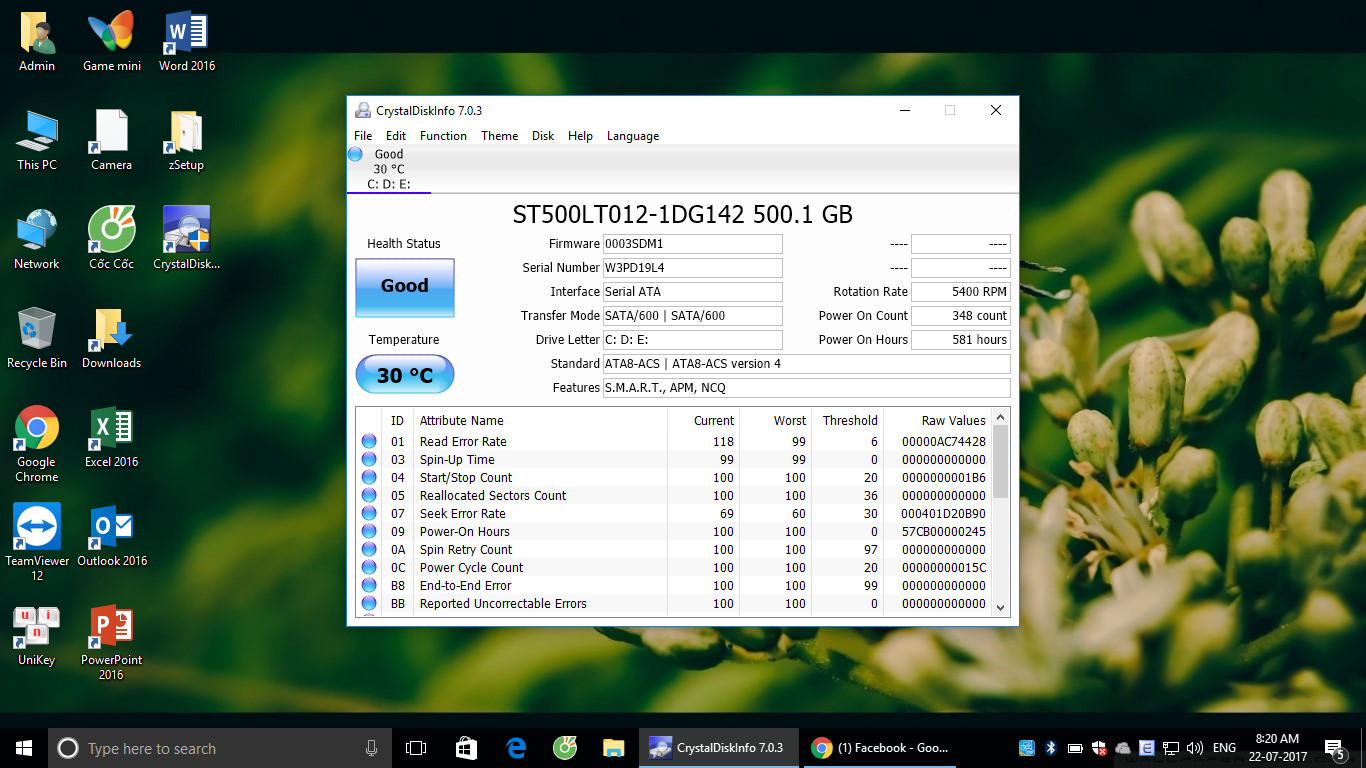The image size is (1366, 768).
Task: Select the Network desktop icon
Action: (x=37, y=240)
